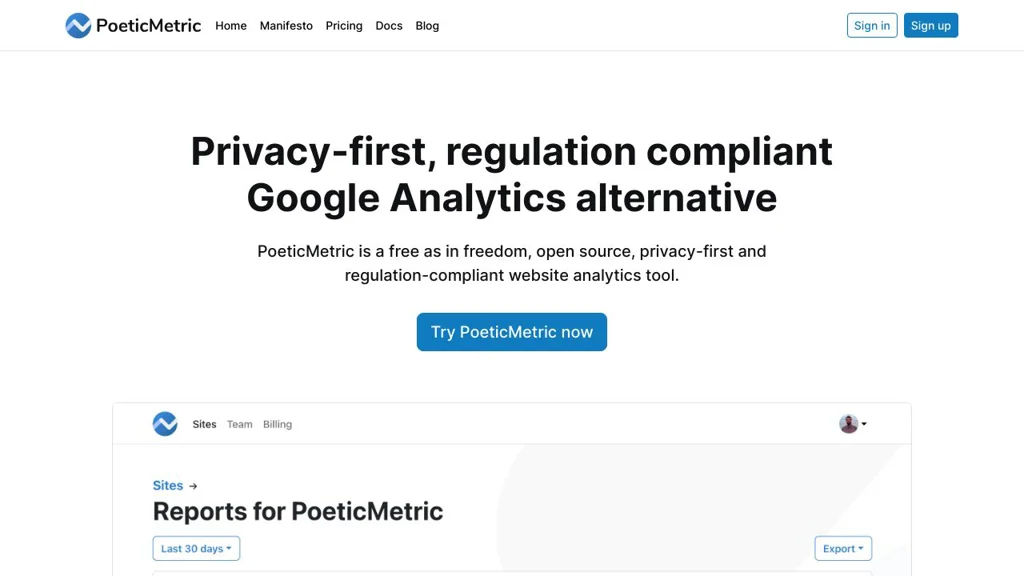Select the Sites tab in dashboard preview

[204, 424]
